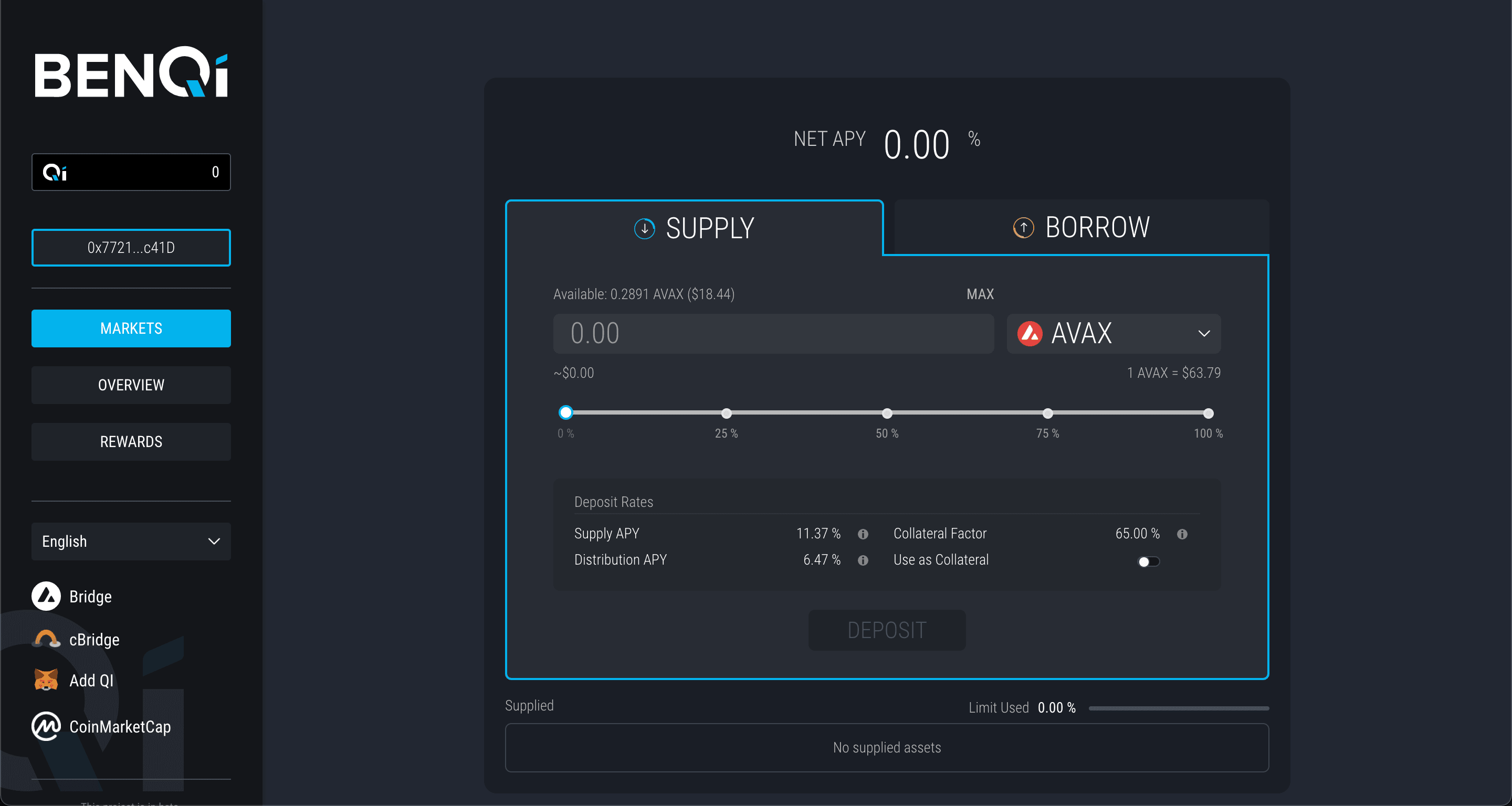
Task: Click MAX to fill available amount
Action: 980,294
